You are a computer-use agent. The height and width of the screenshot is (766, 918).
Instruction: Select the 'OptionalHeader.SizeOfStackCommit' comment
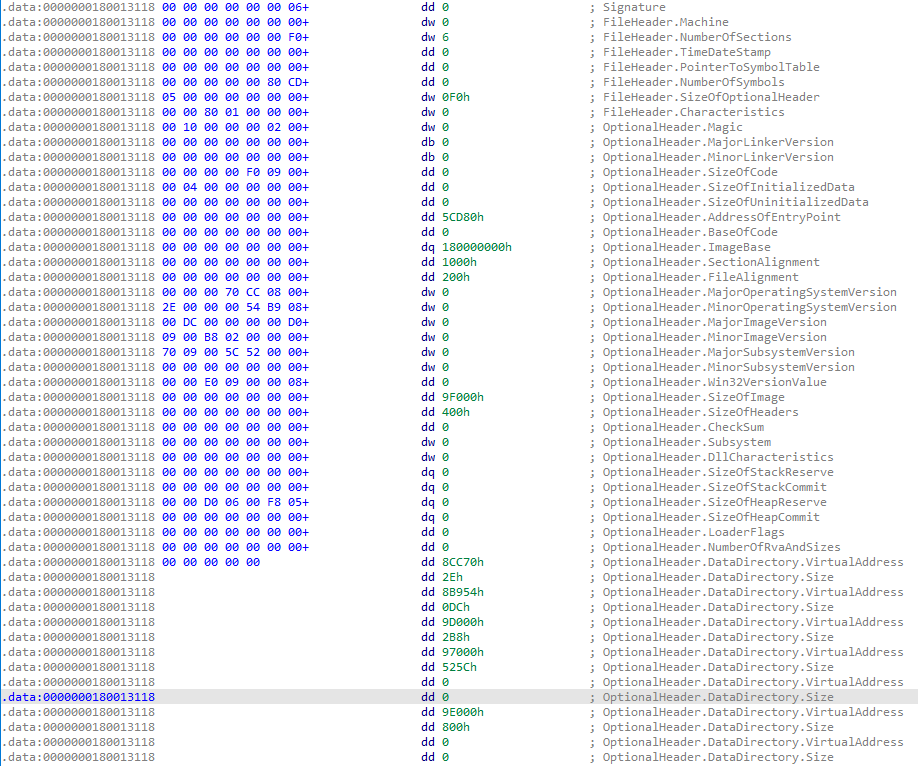[715, 487]
